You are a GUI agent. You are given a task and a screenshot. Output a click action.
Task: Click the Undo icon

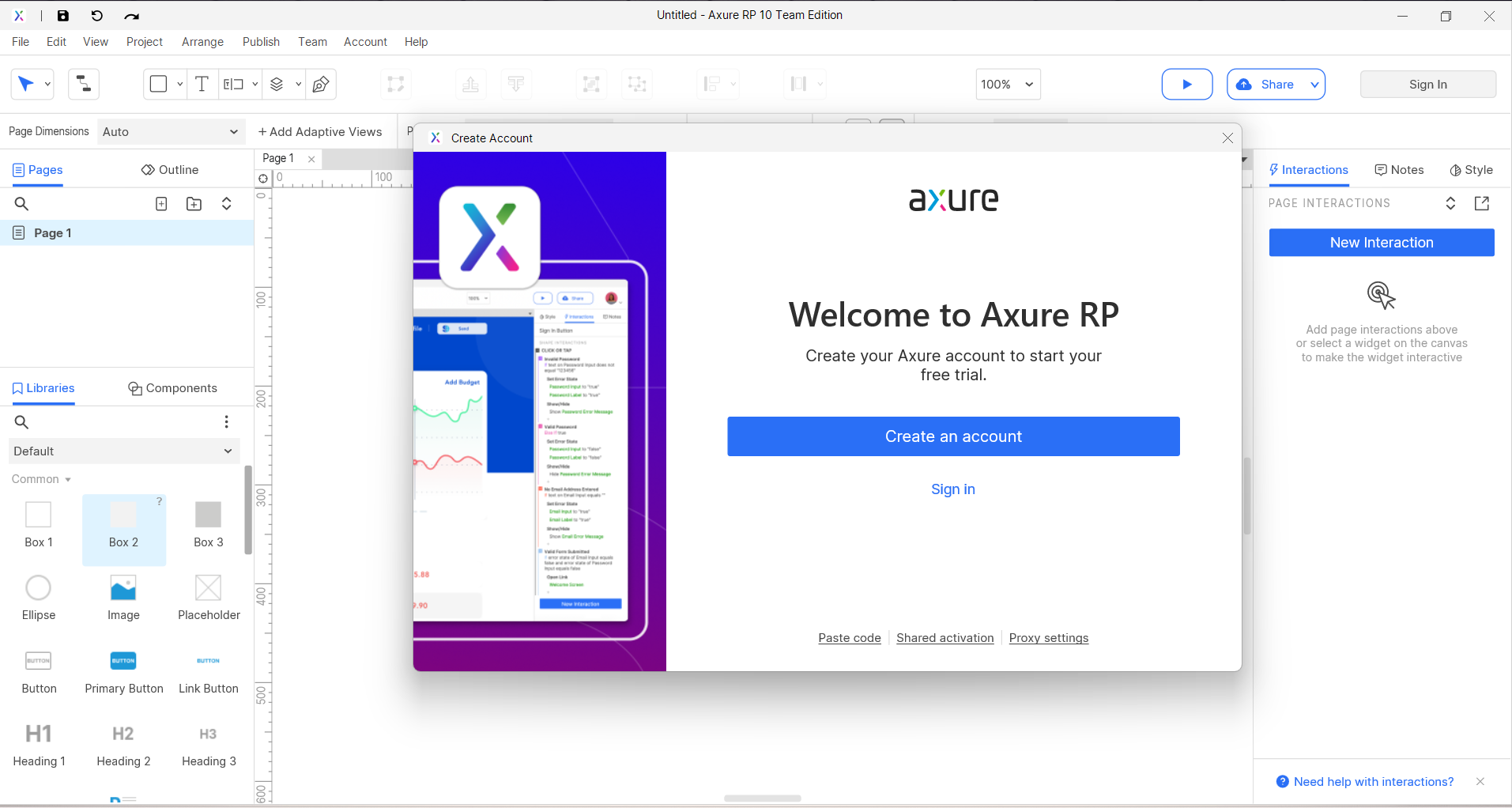pos(96,16)
